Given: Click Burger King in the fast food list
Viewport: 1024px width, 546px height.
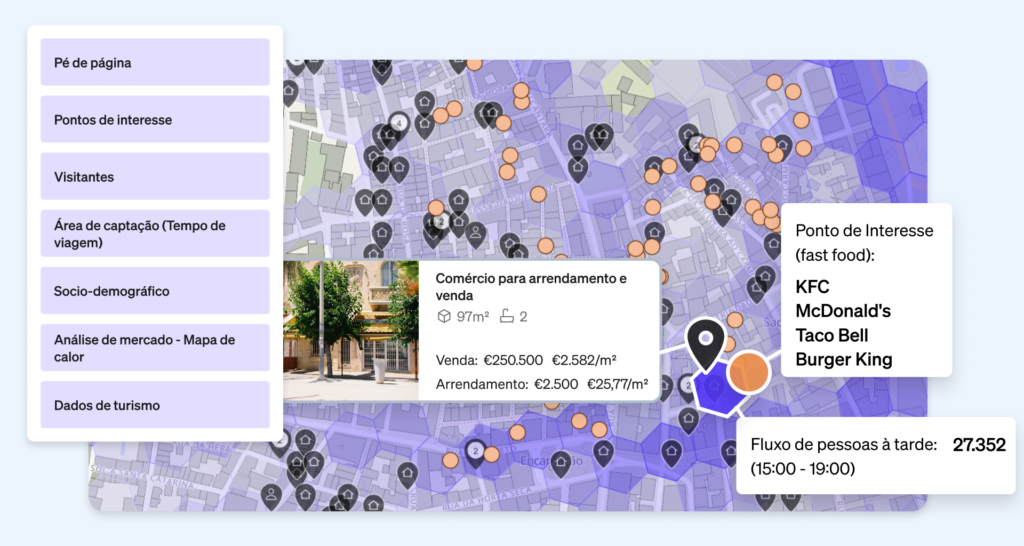Looking at the screenshot, I should 844,360.
